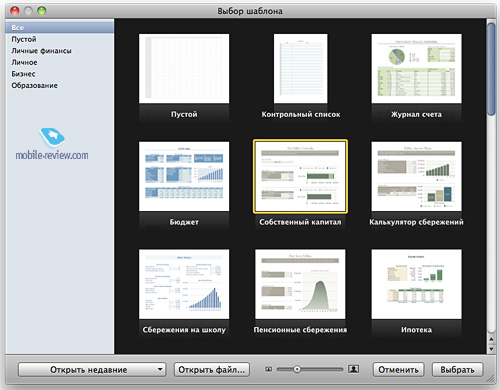This screenshot has height=390, width=500.
Task: Click the Выбрать button
Action: (457, 370)
